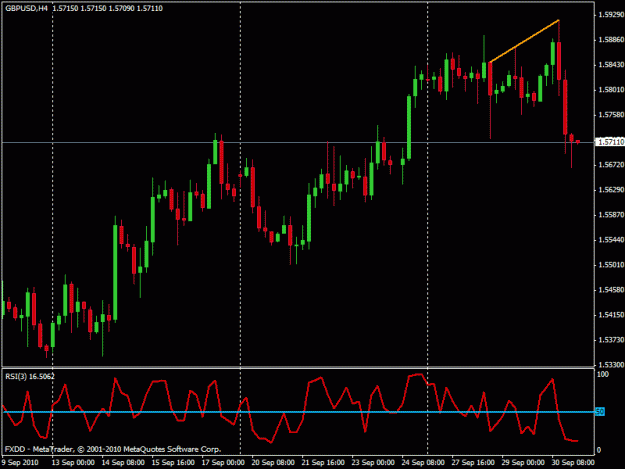Click the OHLC quote values in the header

(x=108, y=8)
